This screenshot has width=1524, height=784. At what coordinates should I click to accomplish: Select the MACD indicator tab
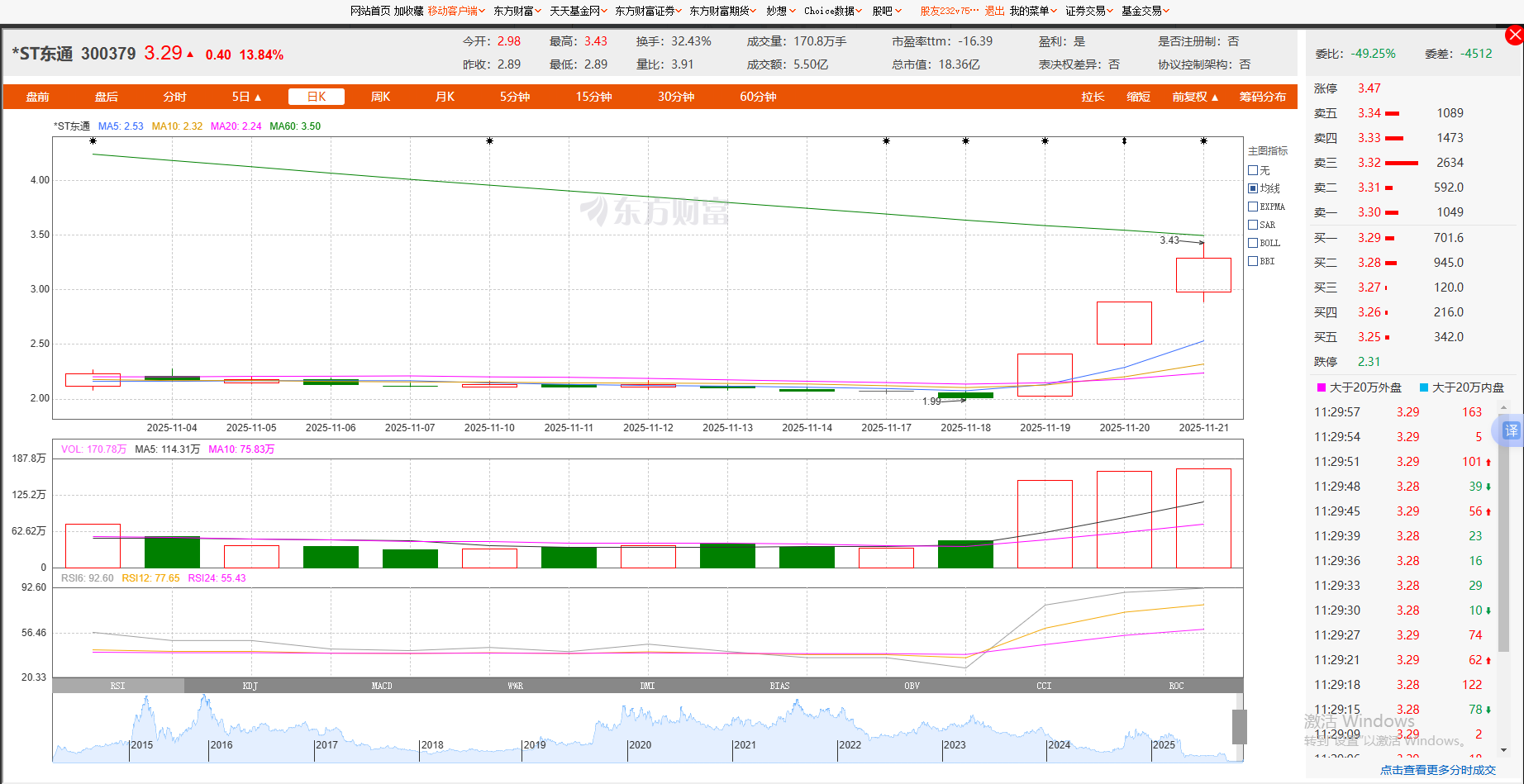[x=382, y=686]
